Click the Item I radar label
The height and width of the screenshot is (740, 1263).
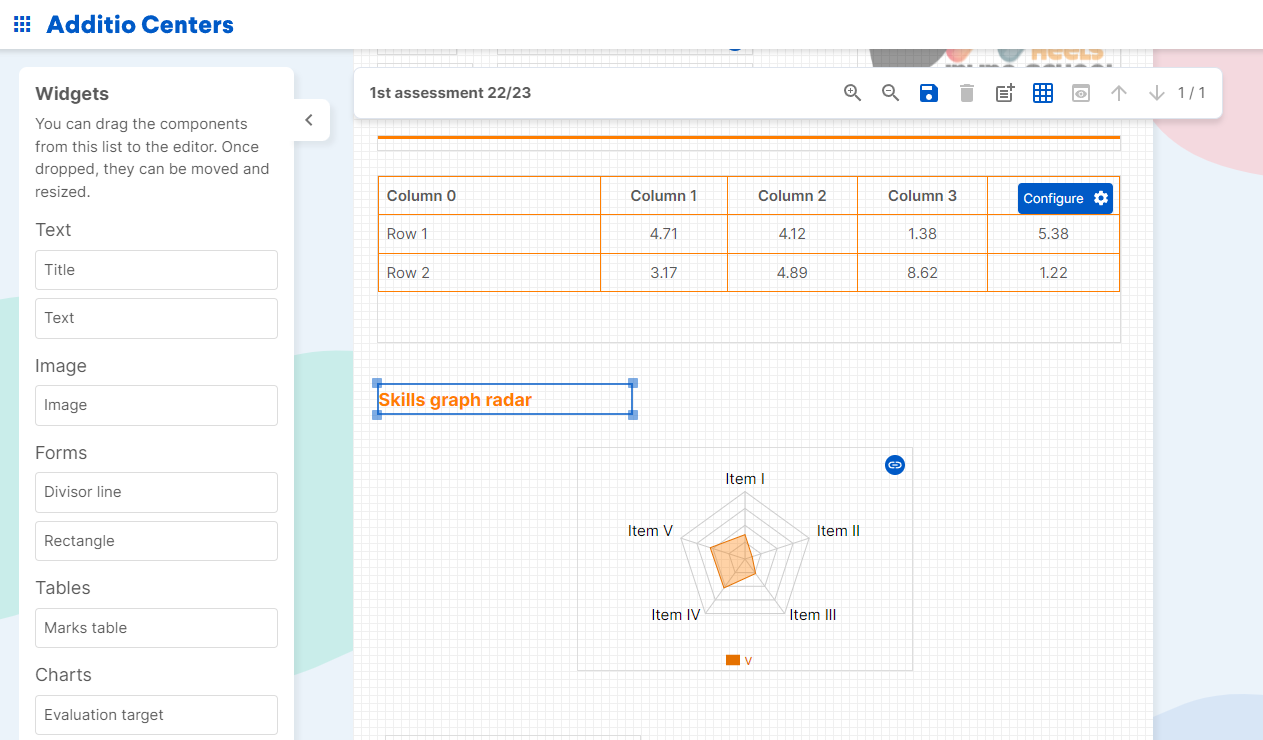pyautogui.click(x=745, y=479)
